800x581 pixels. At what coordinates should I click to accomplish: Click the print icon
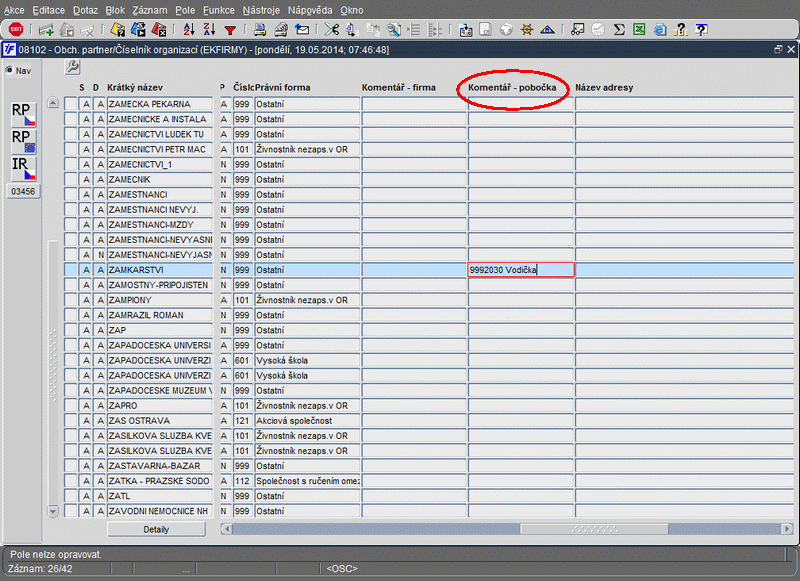click(260, 30)
